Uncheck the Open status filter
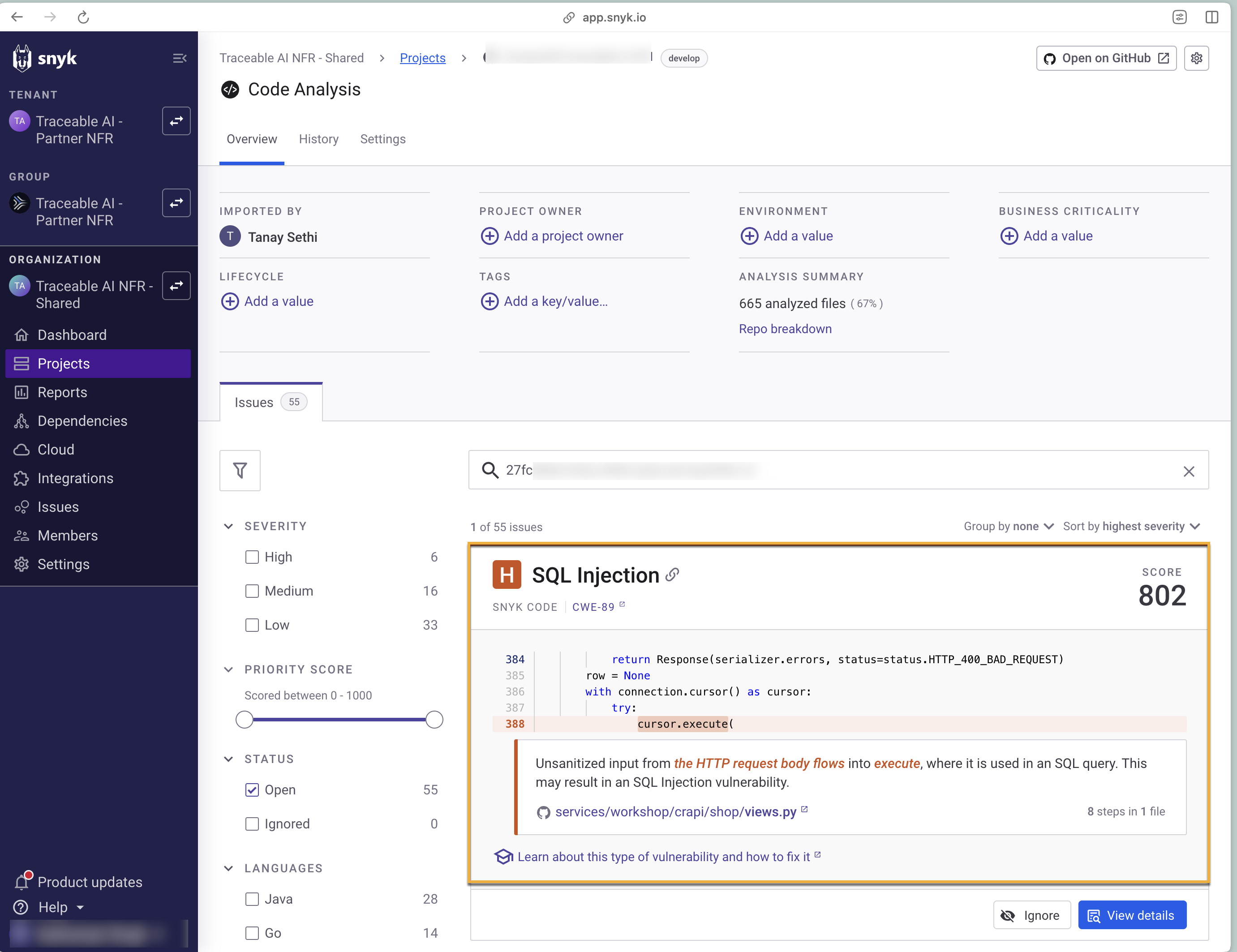The width and height of the screenshot is (1237, 952). click(252, 790)
